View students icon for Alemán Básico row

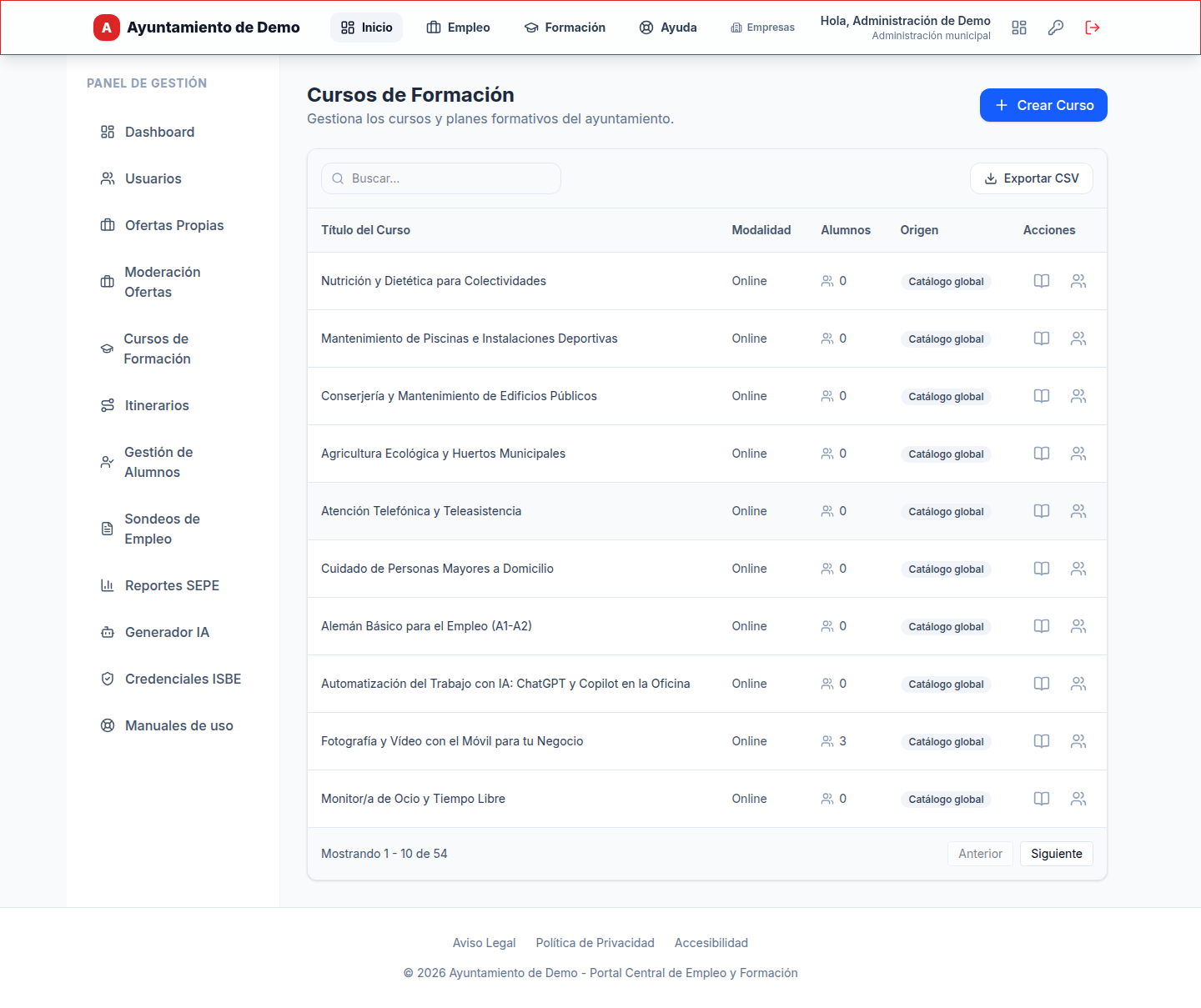tap(1078, 626)
